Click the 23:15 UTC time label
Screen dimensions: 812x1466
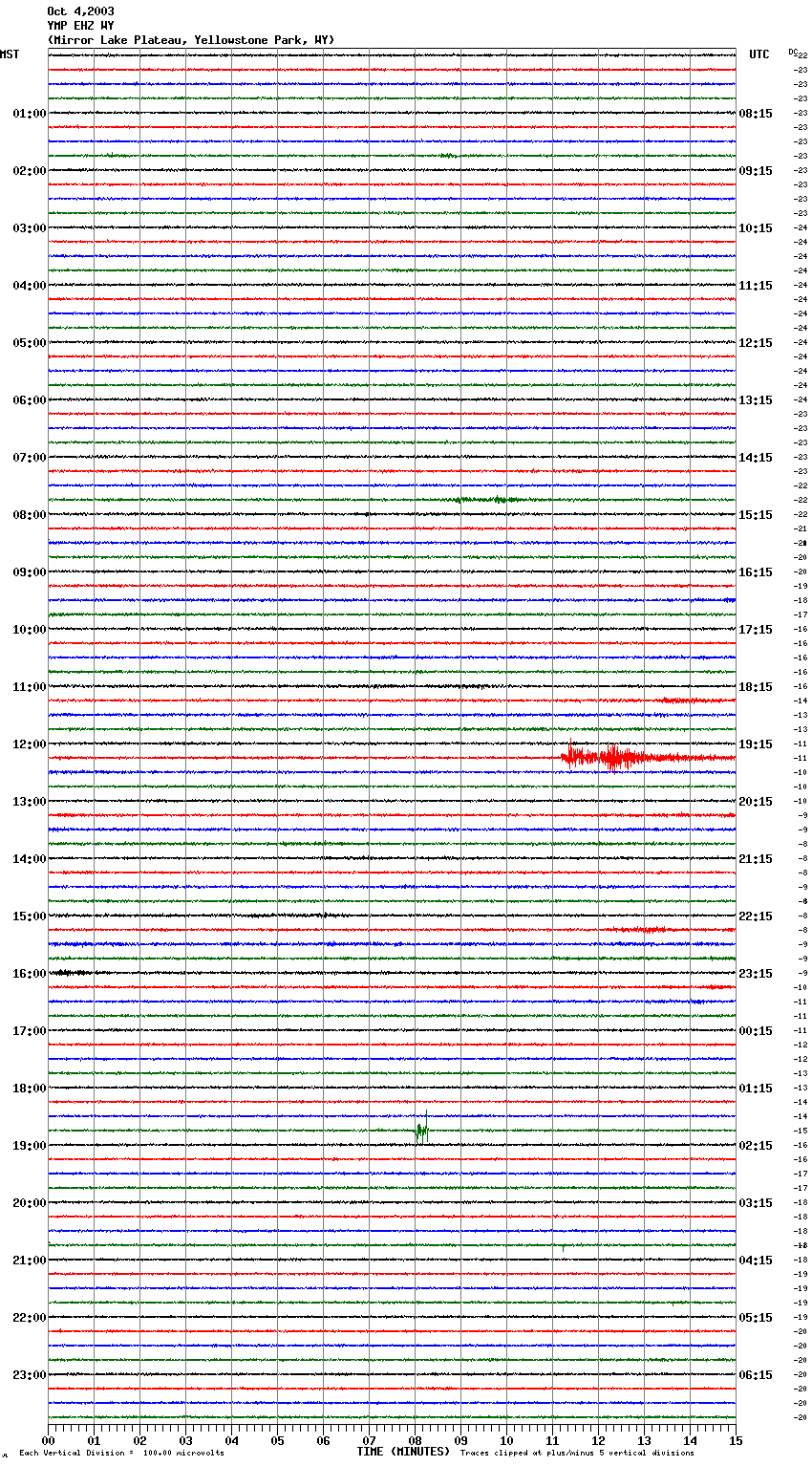point(756,974)
